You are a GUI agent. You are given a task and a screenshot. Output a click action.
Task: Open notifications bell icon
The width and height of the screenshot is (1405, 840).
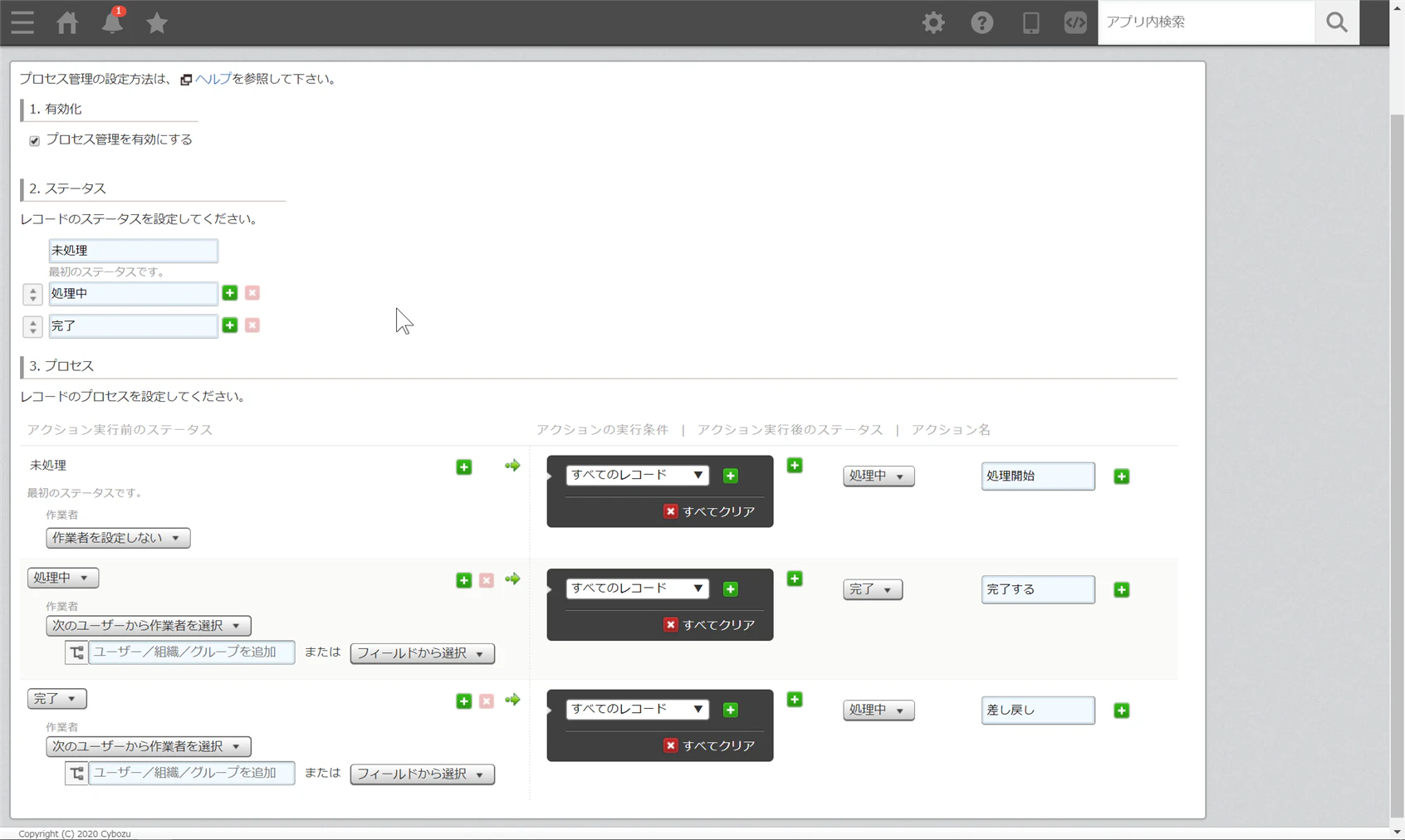click(112, 22)
